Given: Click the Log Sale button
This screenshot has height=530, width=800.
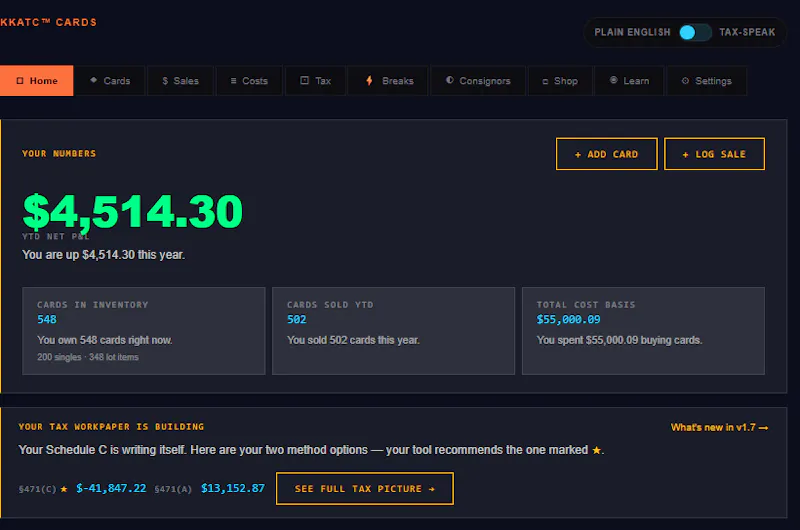Looking at the screenshot, I should 714,154.
